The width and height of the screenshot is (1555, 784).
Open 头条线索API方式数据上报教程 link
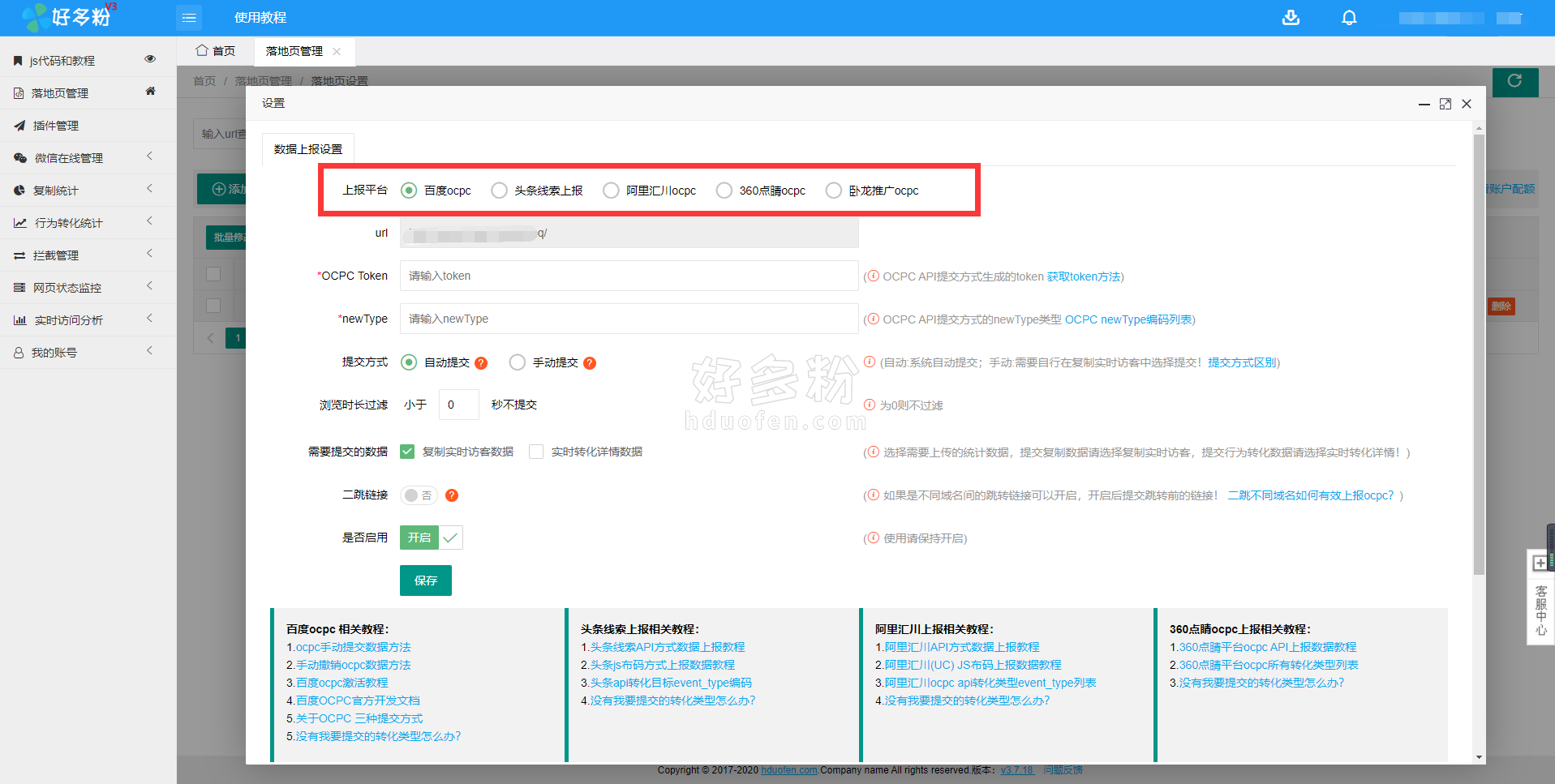(x=667, y=647)
